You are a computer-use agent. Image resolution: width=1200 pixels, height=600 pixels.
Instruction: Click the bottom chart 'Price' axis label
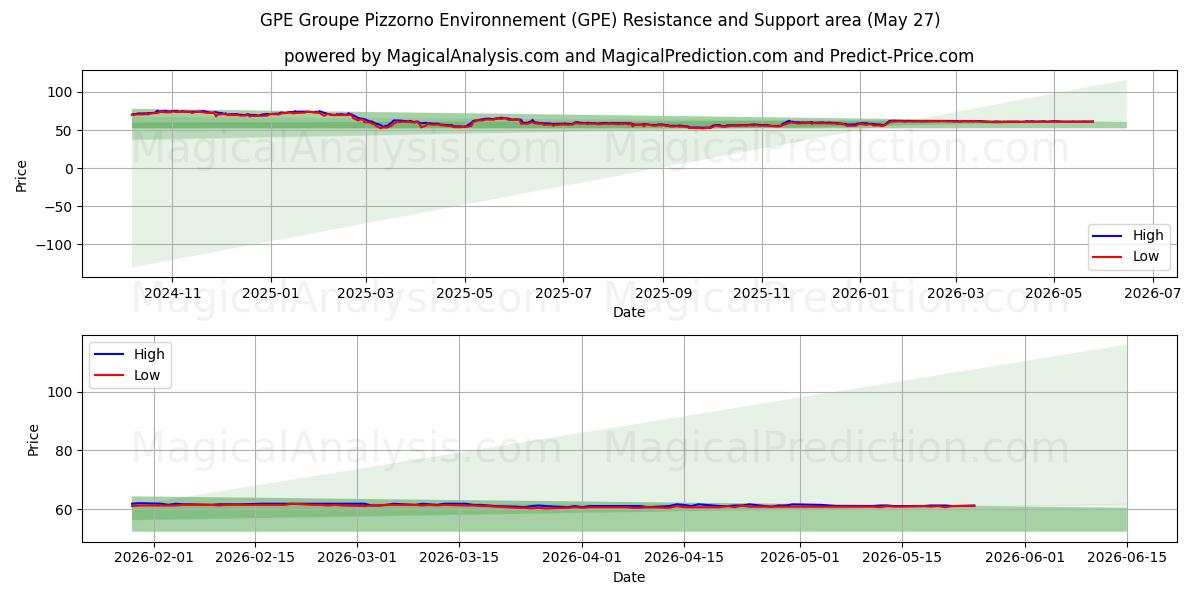(x=34, y=440)
